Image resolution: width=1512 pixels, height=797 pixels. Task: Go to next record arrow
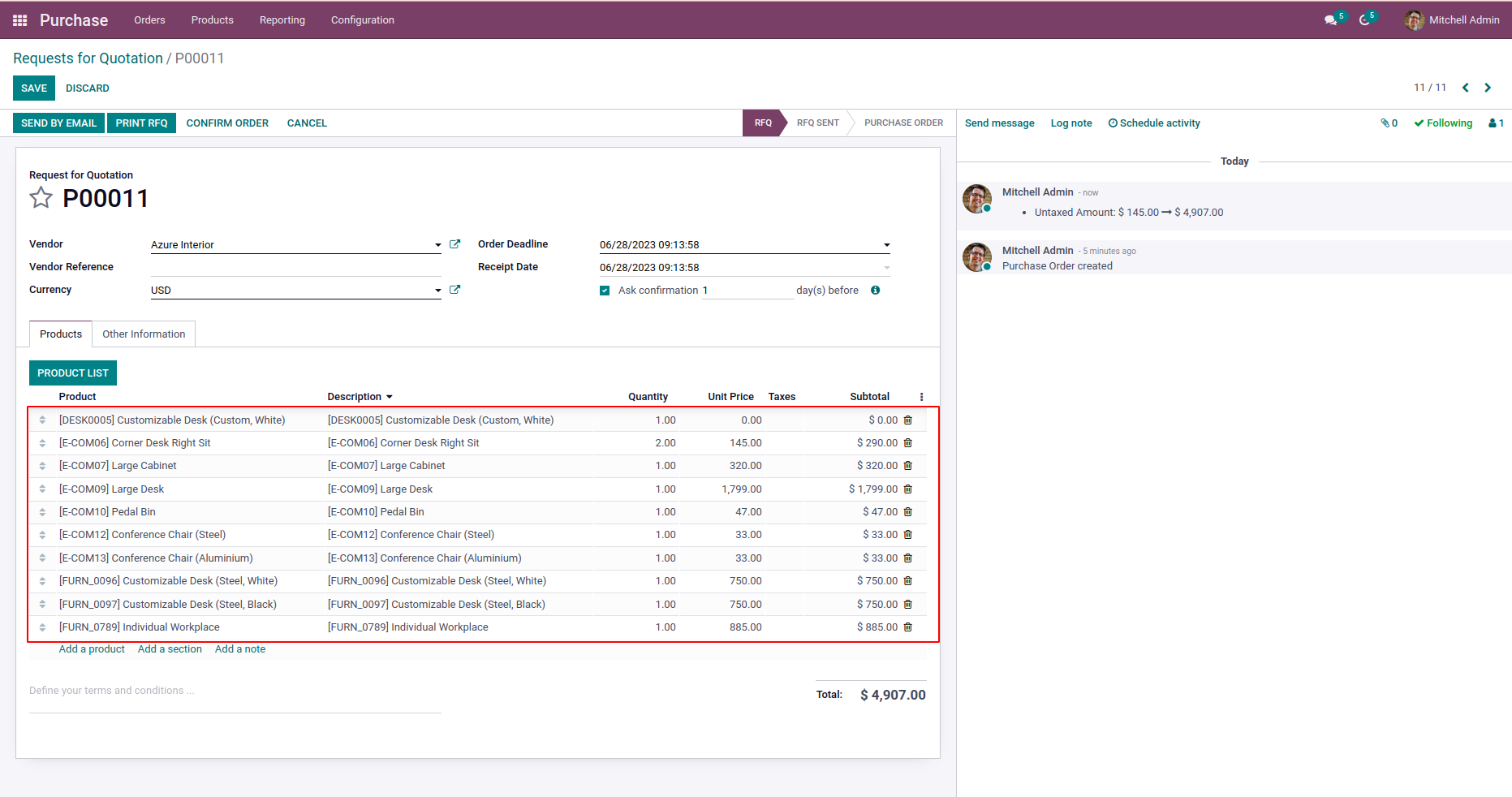1488,88
